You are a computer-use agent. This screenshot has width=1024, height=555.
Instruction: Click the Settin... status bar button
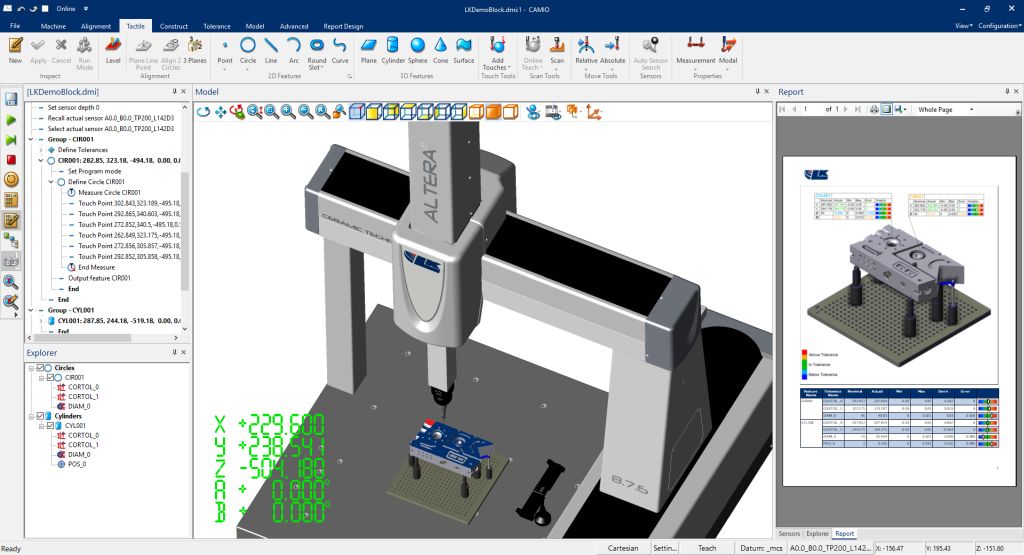(x=665, y=548)
